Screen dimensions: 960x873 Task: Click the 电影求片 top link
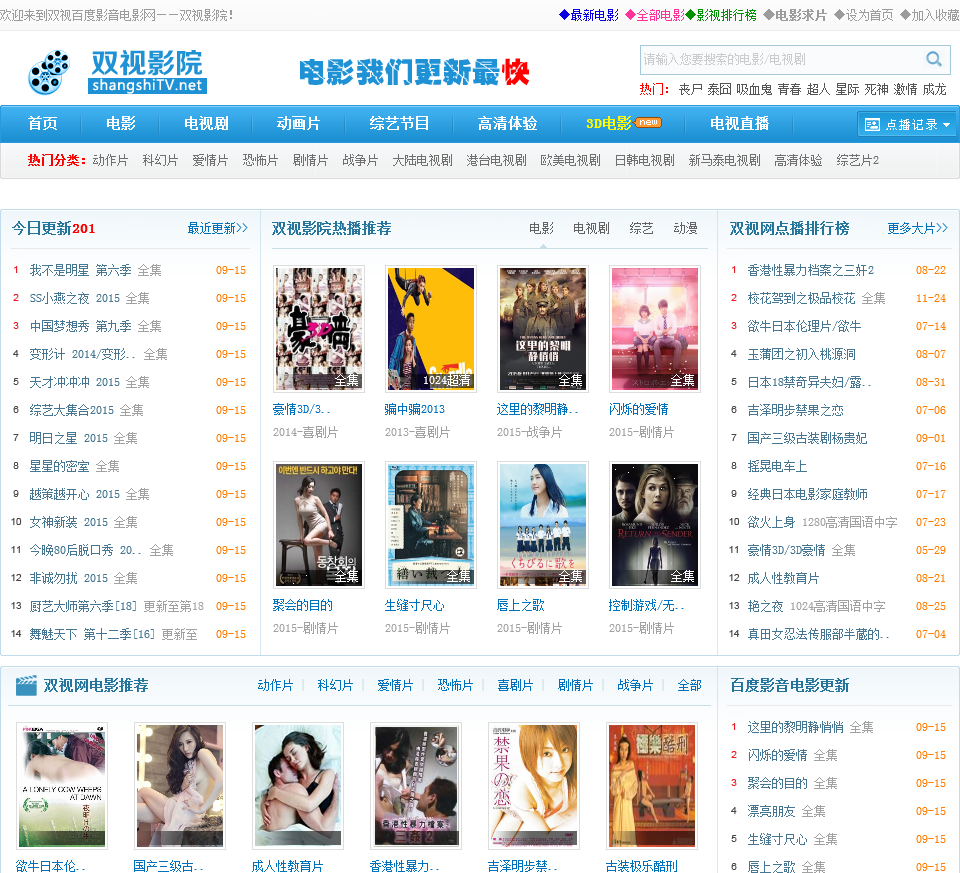point(795,15)
